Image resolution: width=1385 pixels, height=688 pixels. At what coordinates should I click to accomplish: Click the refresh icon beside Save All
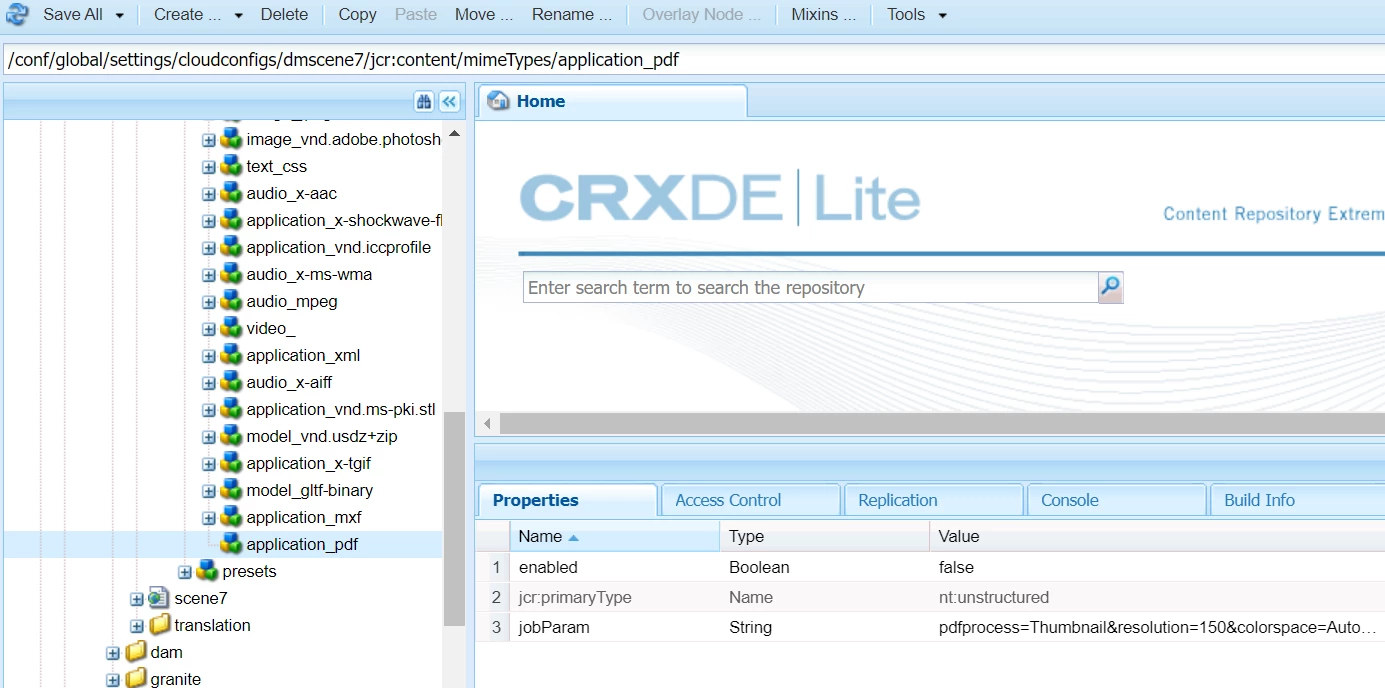[x=17, y=14]
